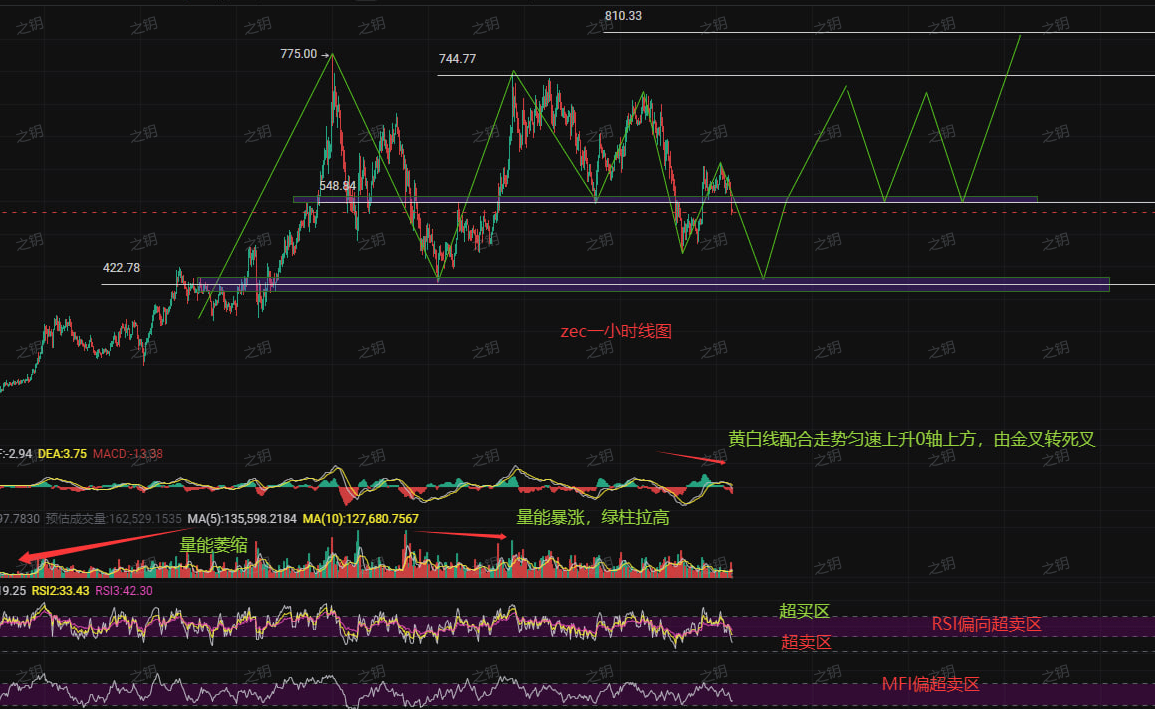The width and height of the screenshot is (1155, 709).
Task: Click the red '超卖区' oversold label
Action: pyautogui.click(x=806, y=642)
